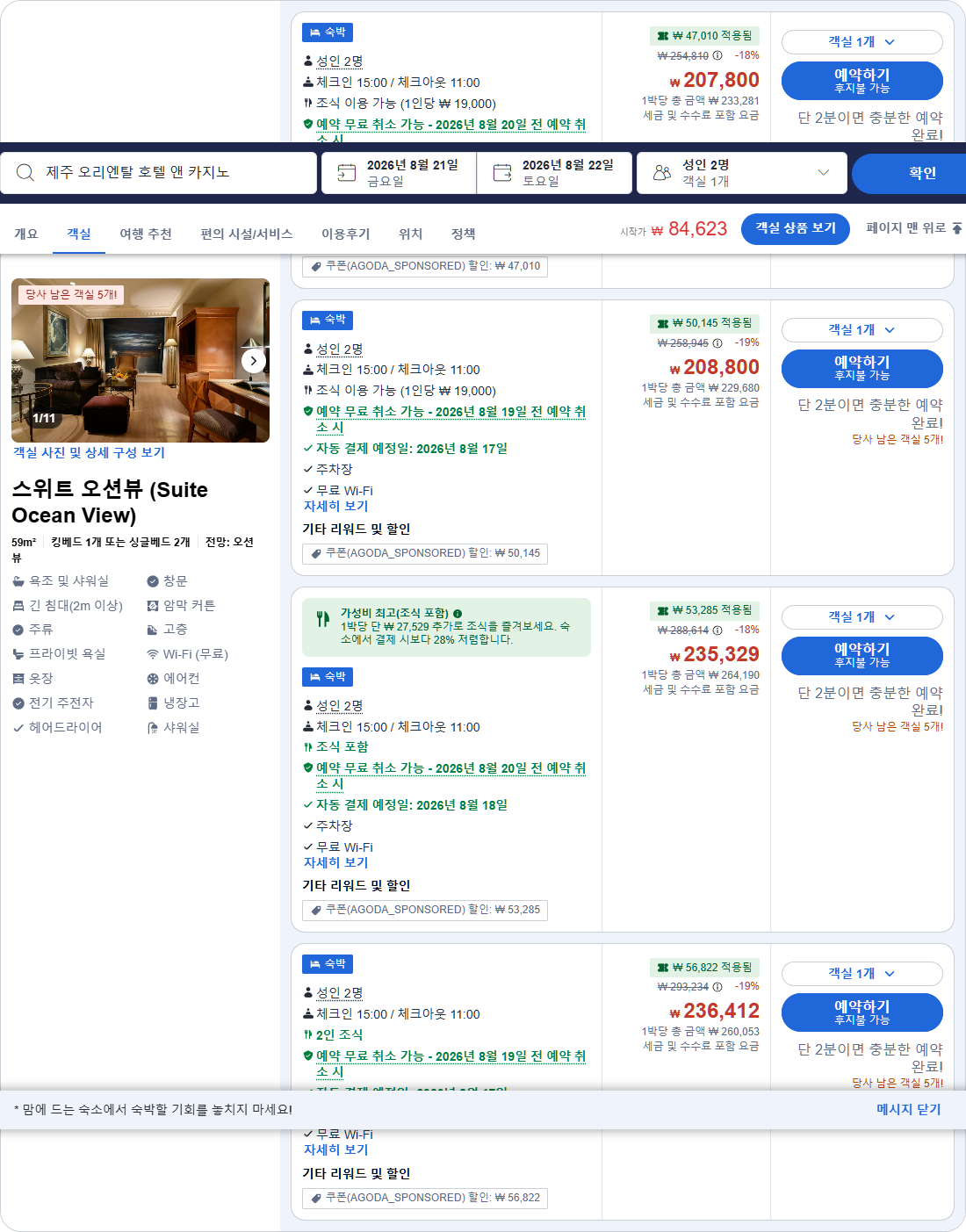966x1232 pixels.
Task: Click info icon beside ₩293,234 price
Action: tap(717, 987)
